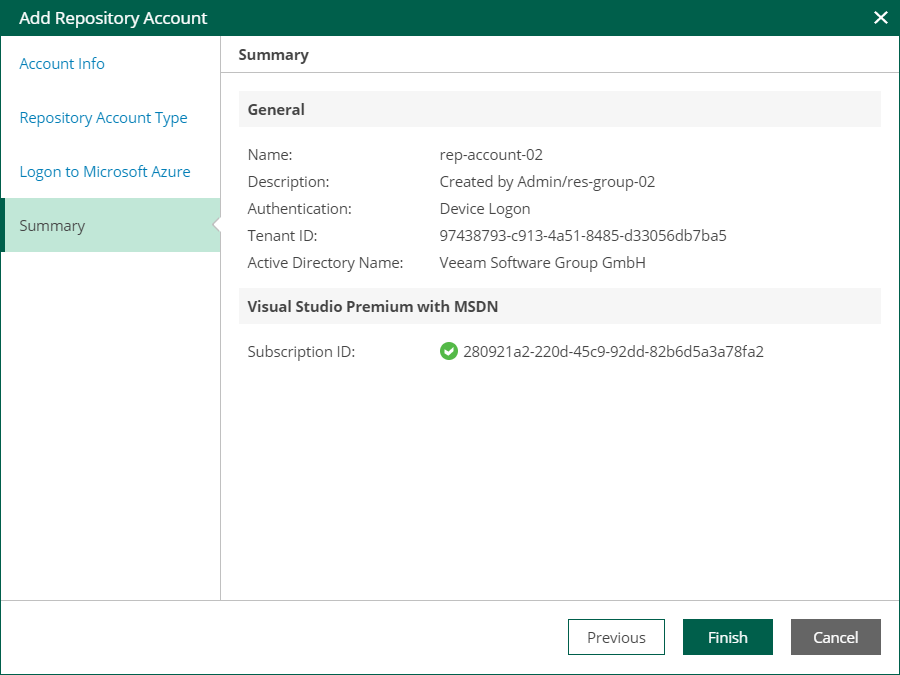900x675 pixels.
Task: Switch to the Logon to Microsoft Azure step
Action: point(105,172)
